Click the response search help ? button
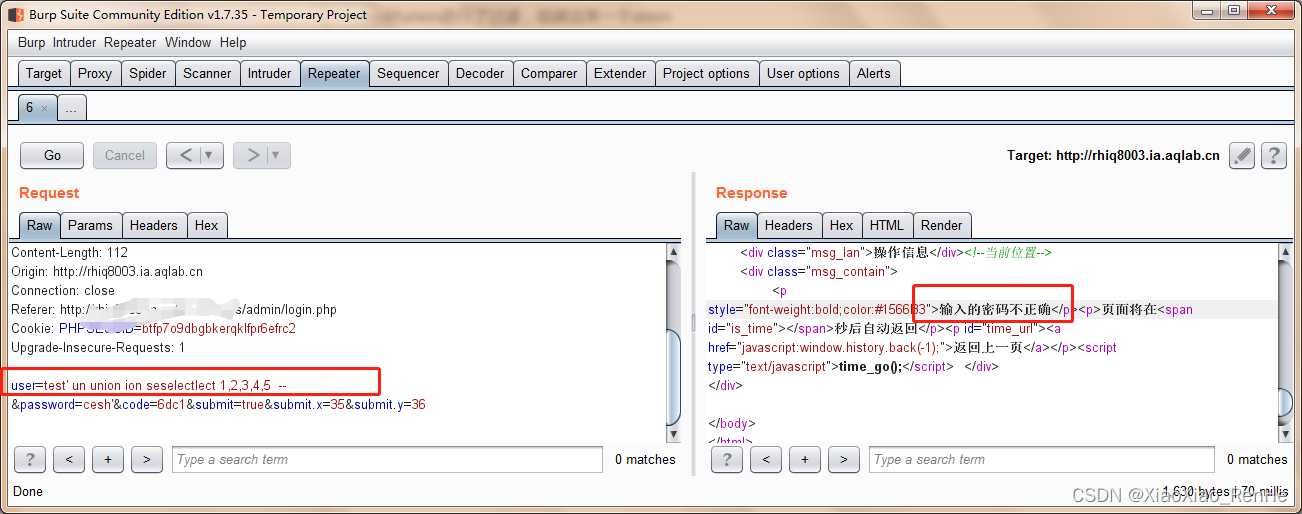 point(727,459)
